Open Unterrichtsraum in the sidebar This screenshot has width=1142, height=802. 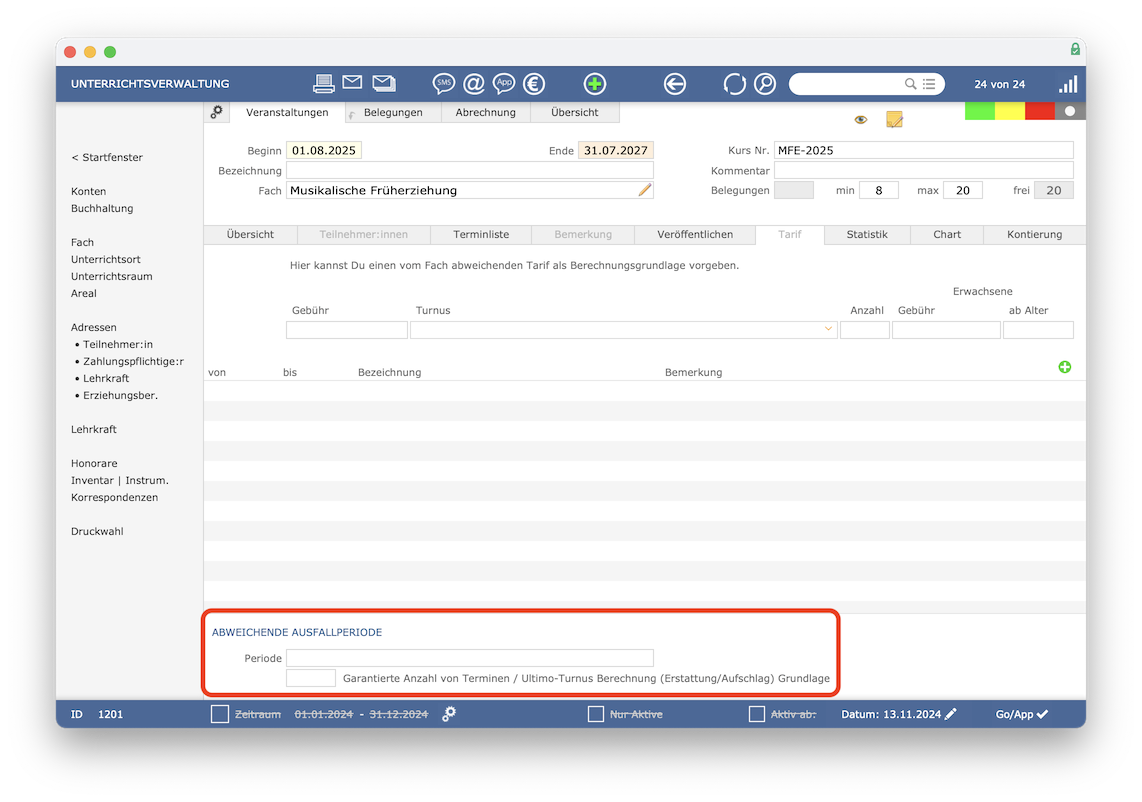click(x=111, y=277)
